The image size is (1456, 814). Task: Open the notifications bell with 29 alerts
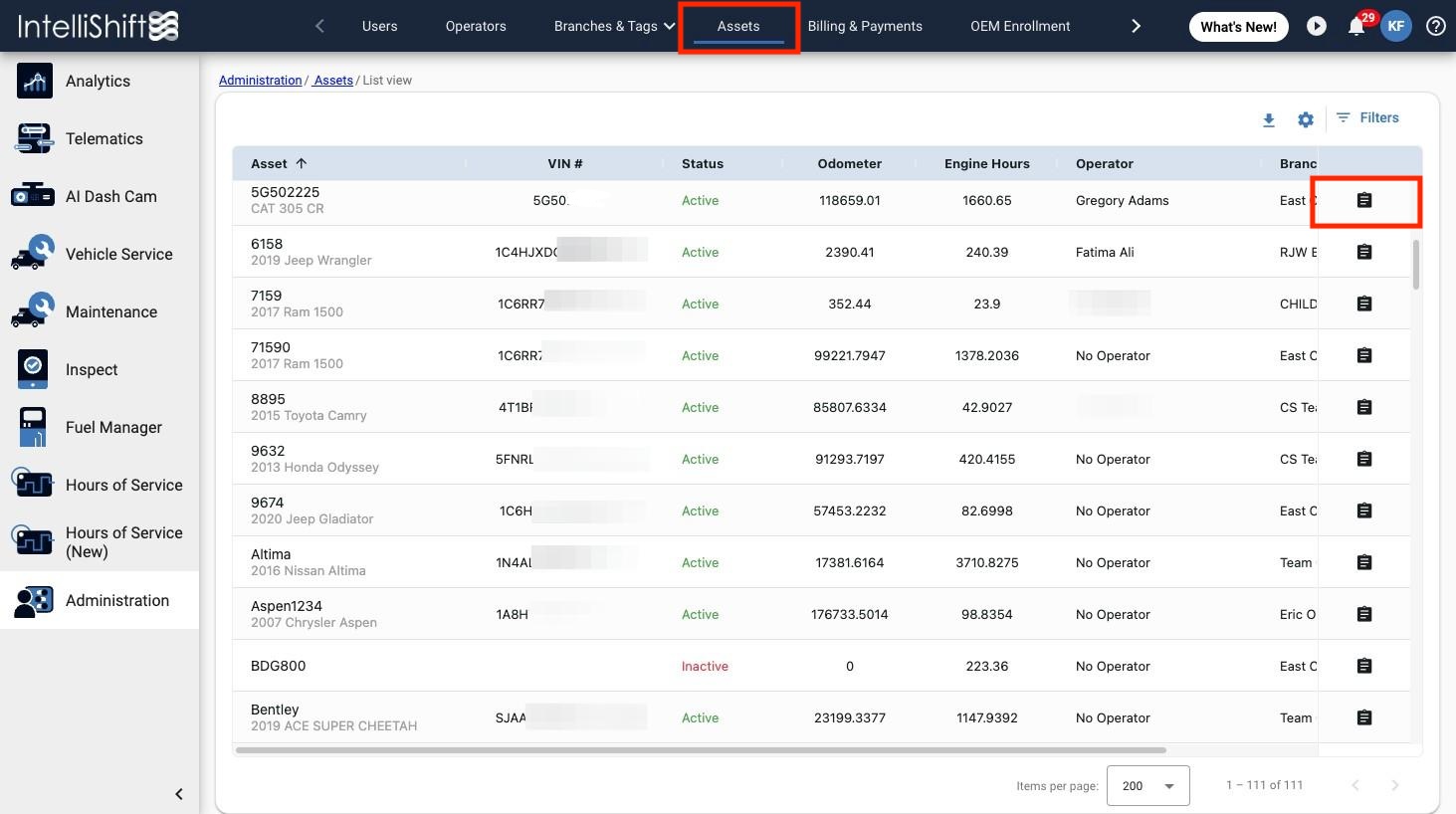click(x=1355, y=26)
